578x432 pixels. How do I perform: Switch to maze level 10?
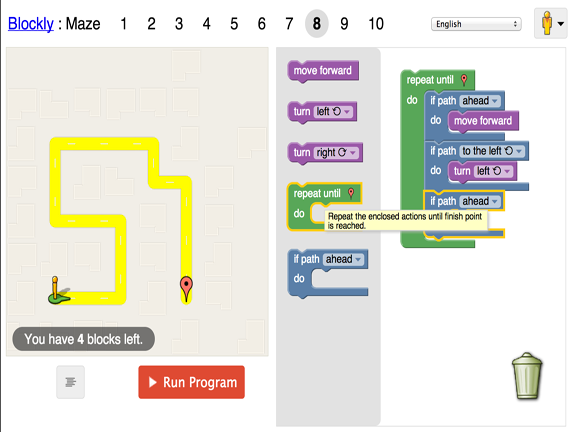(x=376, y=24)
